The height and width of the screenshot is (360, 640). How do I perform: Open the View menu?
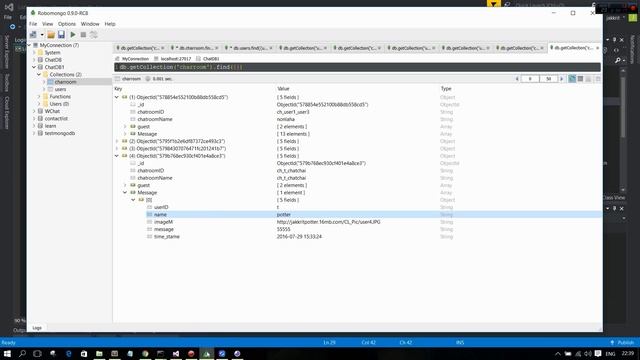pos(48,24)
